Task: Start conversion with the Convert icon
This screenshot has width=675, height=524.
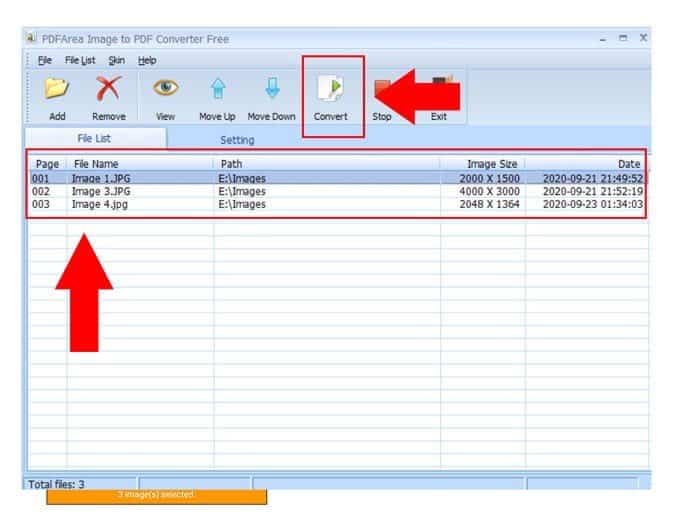Action: coord(331,88)
